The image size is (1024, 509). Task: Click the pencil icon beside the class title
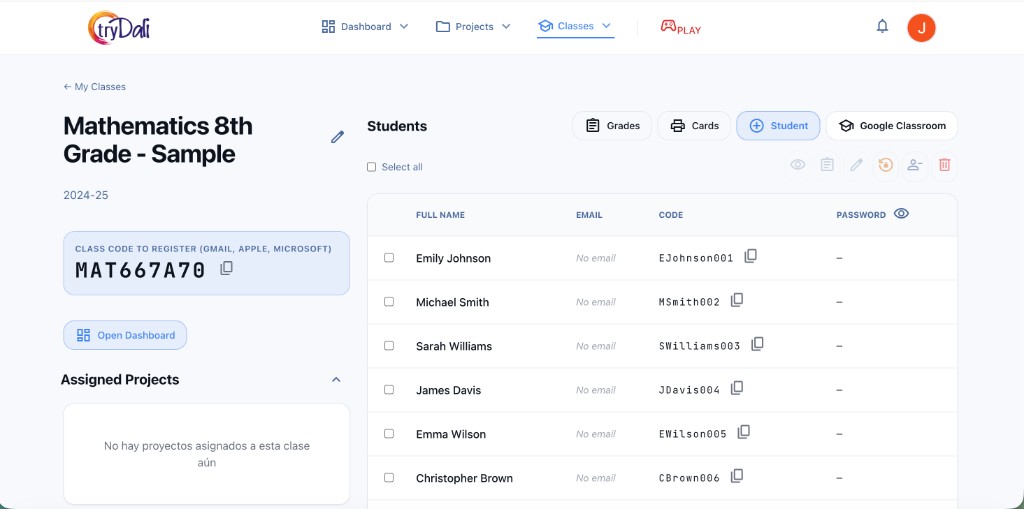(x=337, y=137)
